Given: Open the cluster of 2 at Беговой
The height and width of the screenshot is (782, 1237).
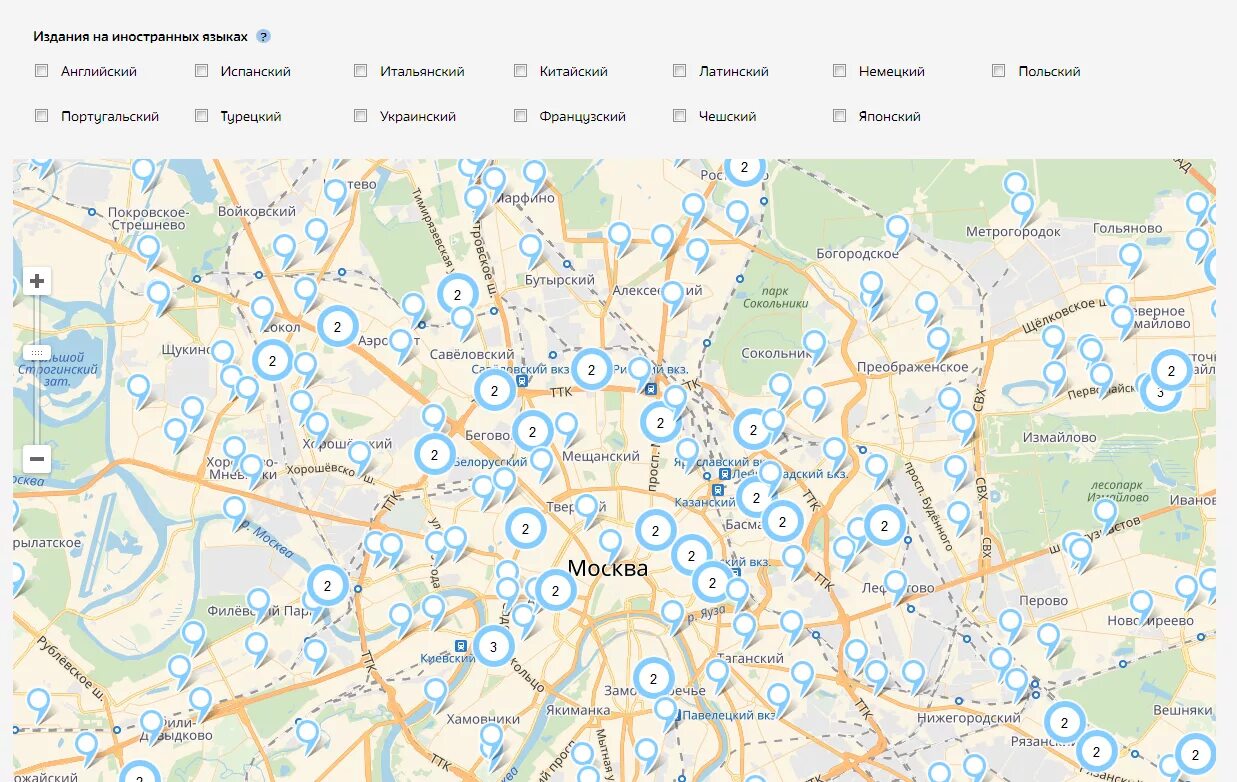Looking at the screenshot, I should coord(533,432).
